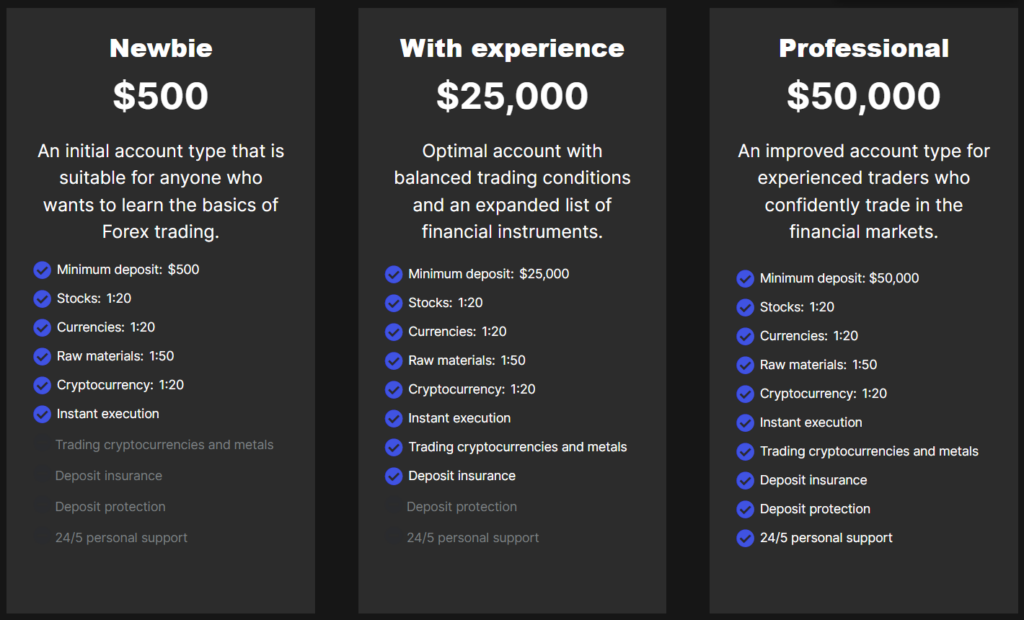Image resolution: width=1024 pixels, height=620 pixels.
Task: Click the checkmark next to Newbie Instant execution
Action: 42,414
